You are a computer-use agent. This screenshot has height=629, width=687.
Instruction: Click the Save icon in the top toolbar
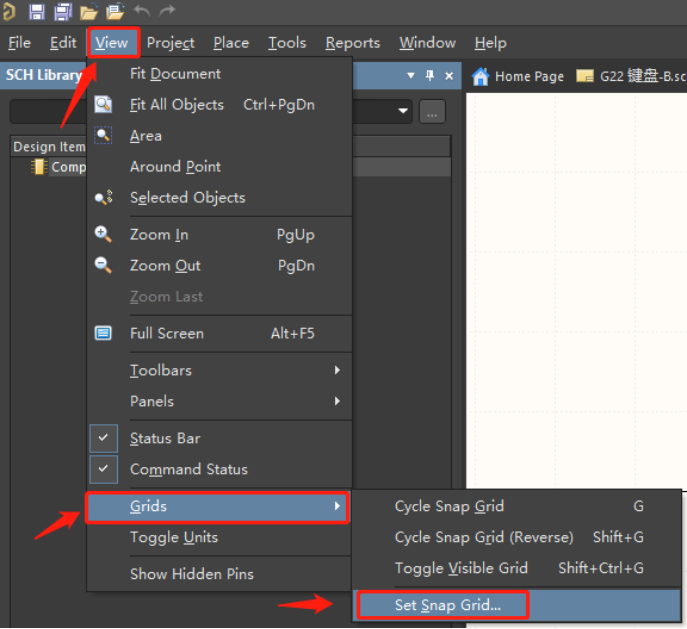pyautogui.click(x=37, y=12)
